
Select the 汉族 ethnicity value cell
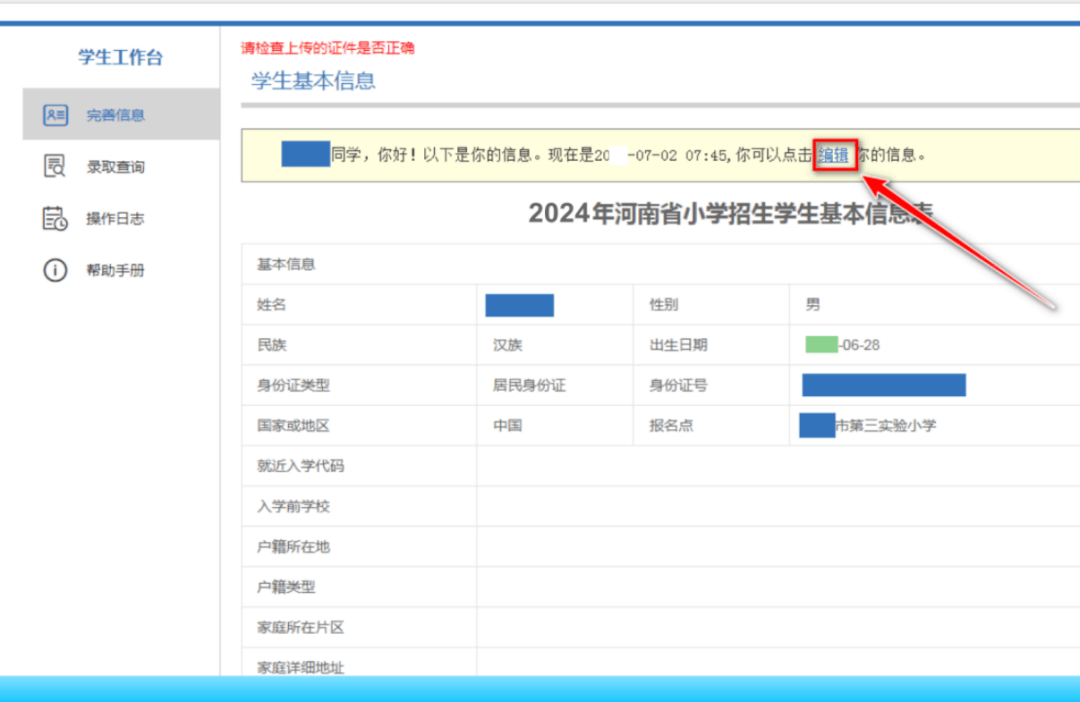[507, 345]
